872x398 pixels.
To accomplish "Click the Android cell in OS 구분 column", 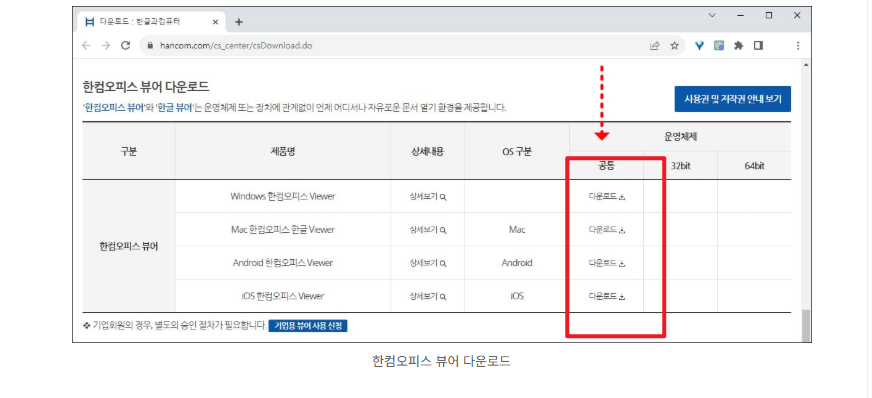I will (517, 263).
